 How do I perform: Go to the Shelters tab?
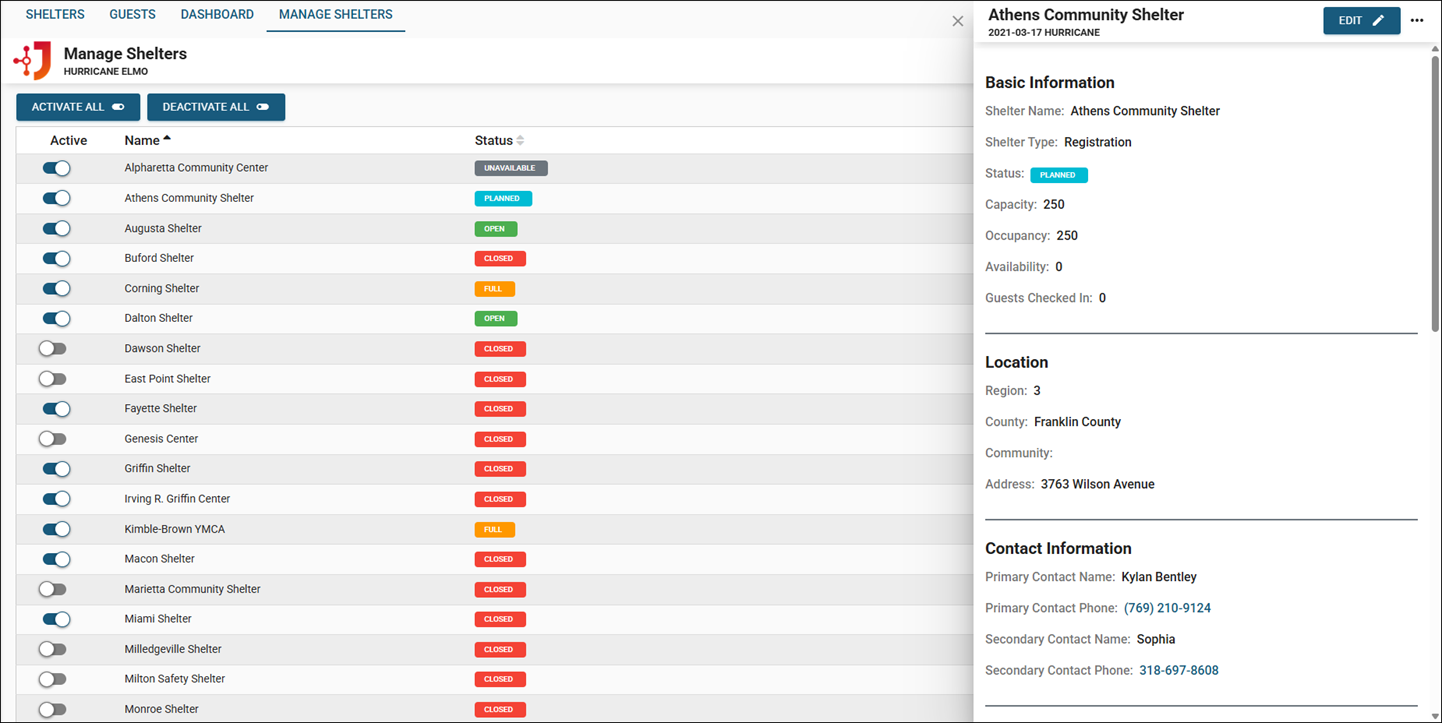55,15
